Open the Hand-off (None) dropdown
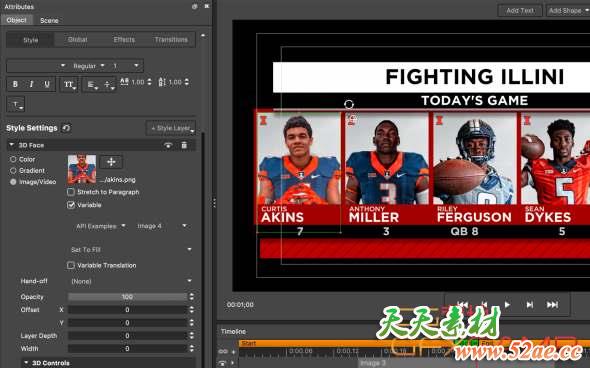The image size is (590, 368). [x=131, y=281]
